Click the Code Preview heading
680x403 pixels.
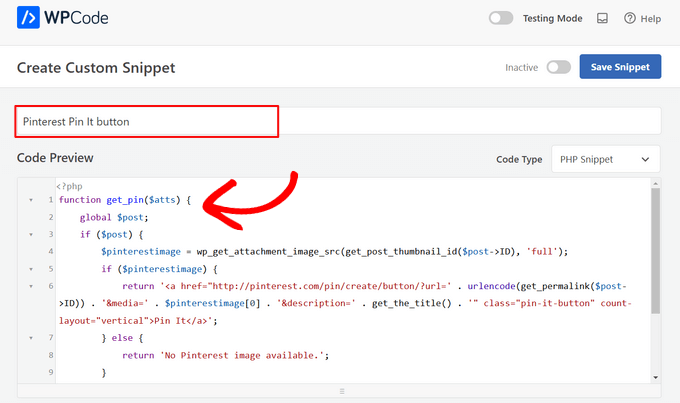click(55, 158)
